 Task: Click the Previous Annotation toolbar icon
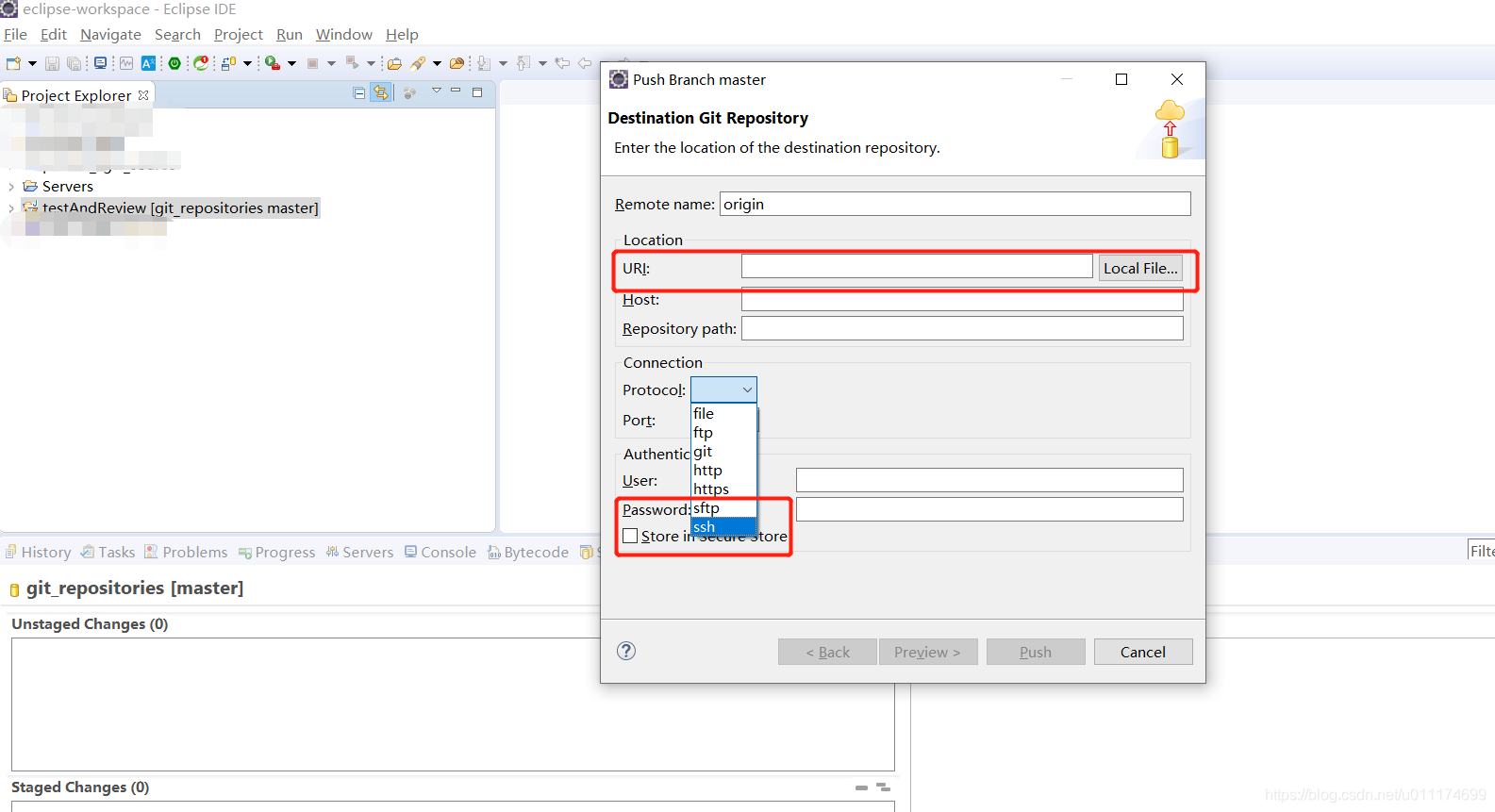click(523, 63)
